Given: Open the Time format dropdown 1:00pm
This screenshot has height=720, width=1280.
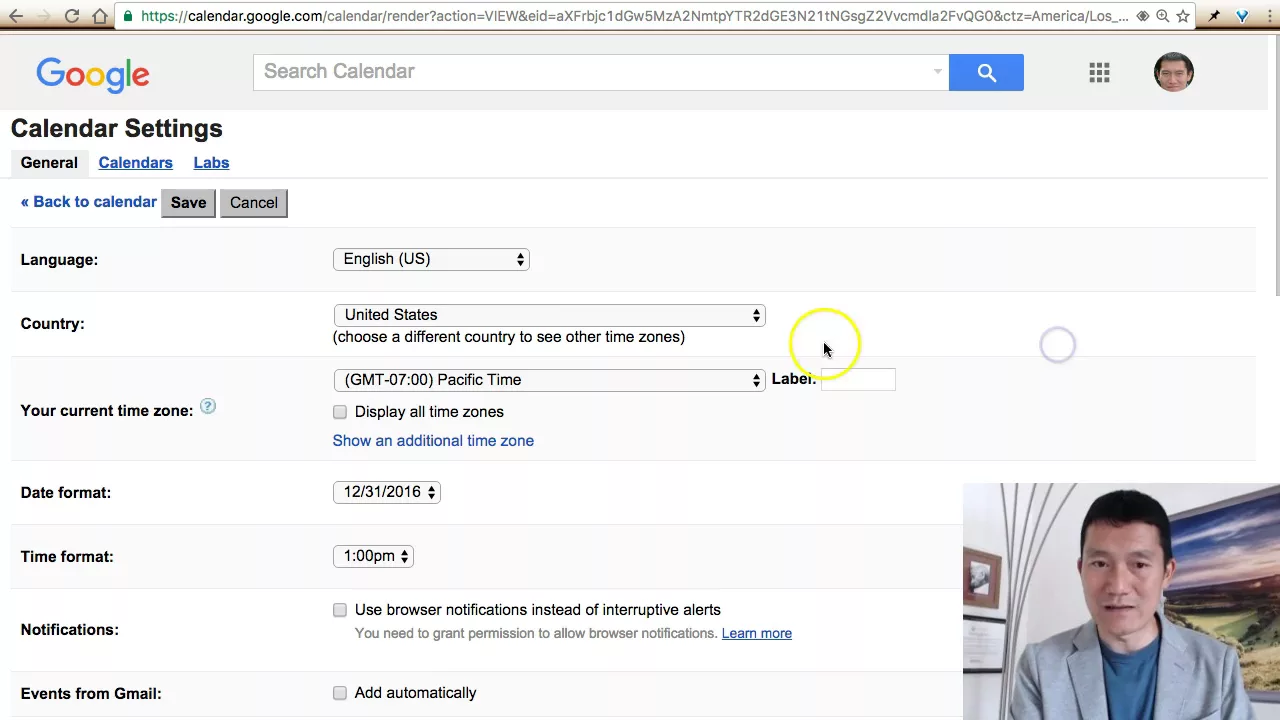Looking at the screenshot, I should click(373, 556).
